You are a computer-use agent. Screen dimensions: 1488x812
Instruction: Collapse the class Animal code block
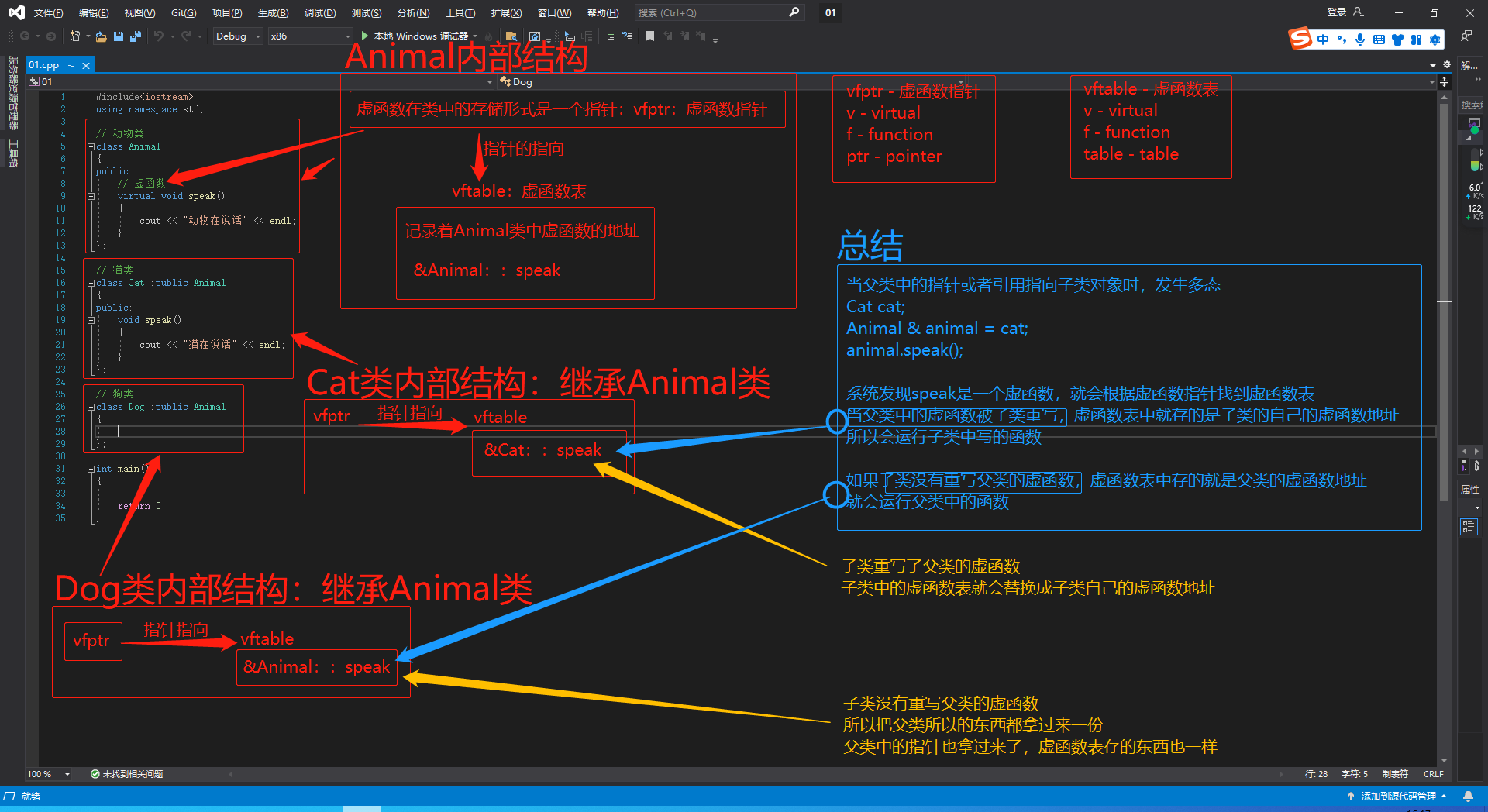tap(91, 146)
